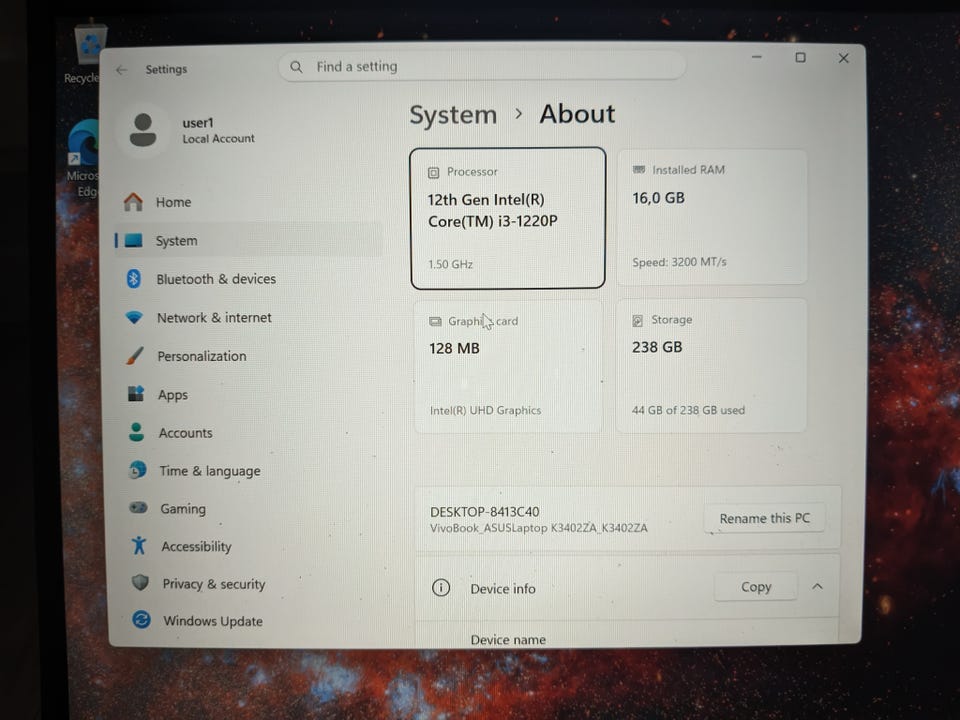The width and height of the screenshot is (960, 720).
Task: Click the Windows Update sync icon
Action: pyautogui.click(x=141, y=620)
